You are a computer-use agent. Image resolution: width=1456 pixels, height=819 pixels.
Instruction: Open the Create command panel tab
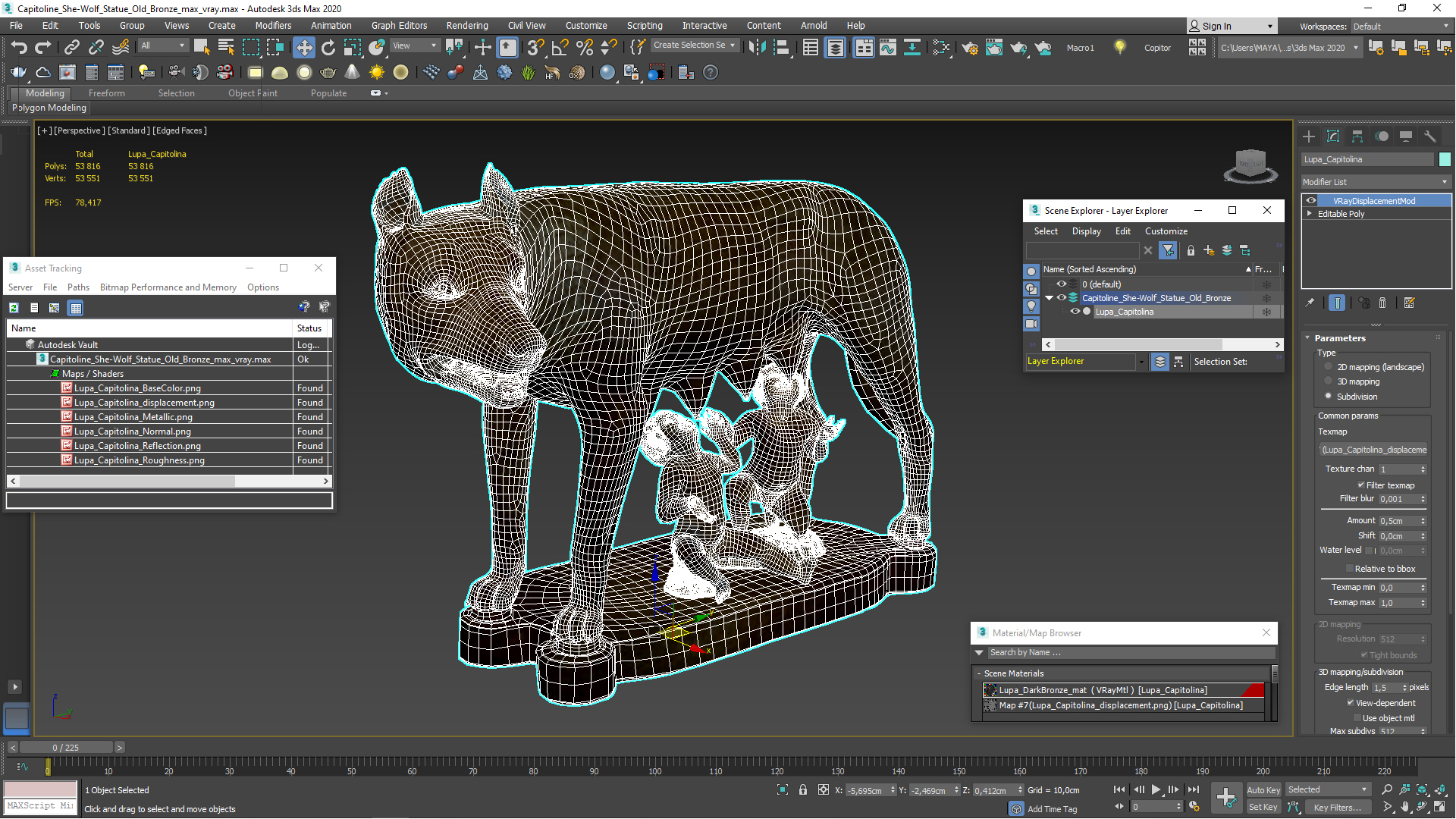tap(1309, 136)
